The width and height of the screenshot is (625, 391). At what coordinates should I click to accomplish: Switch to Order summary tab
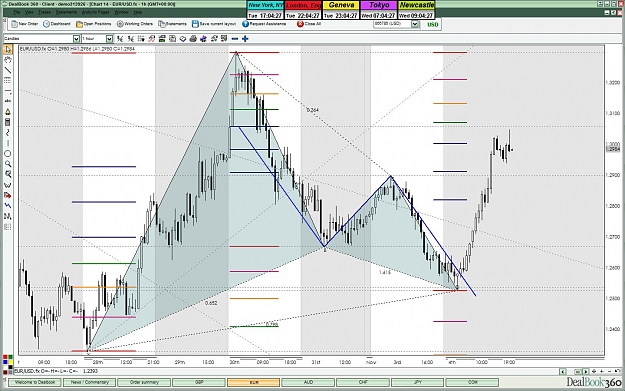[144, 382]
